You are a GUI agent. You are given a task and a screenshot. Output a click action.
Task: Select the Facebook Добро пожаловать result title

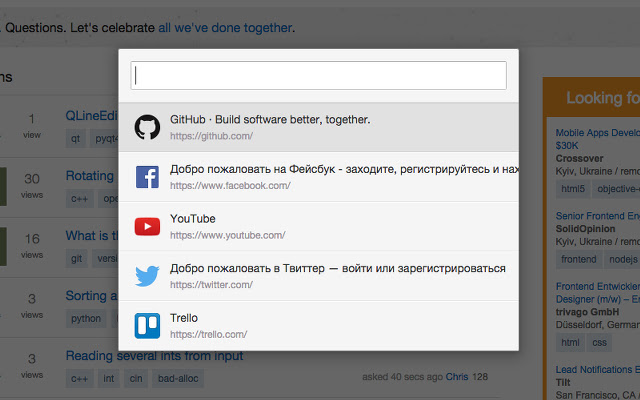click(x=344, y=169)
